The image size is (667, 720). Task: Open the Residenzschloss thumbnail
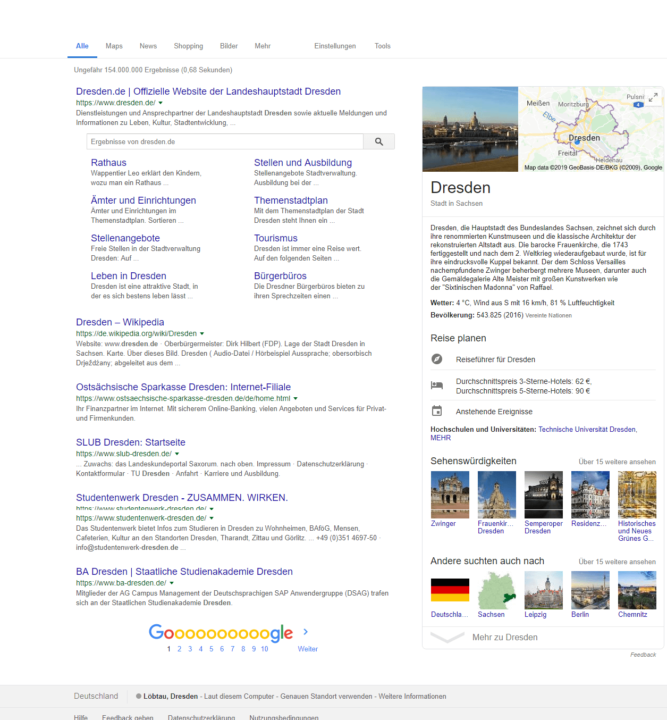590,495
